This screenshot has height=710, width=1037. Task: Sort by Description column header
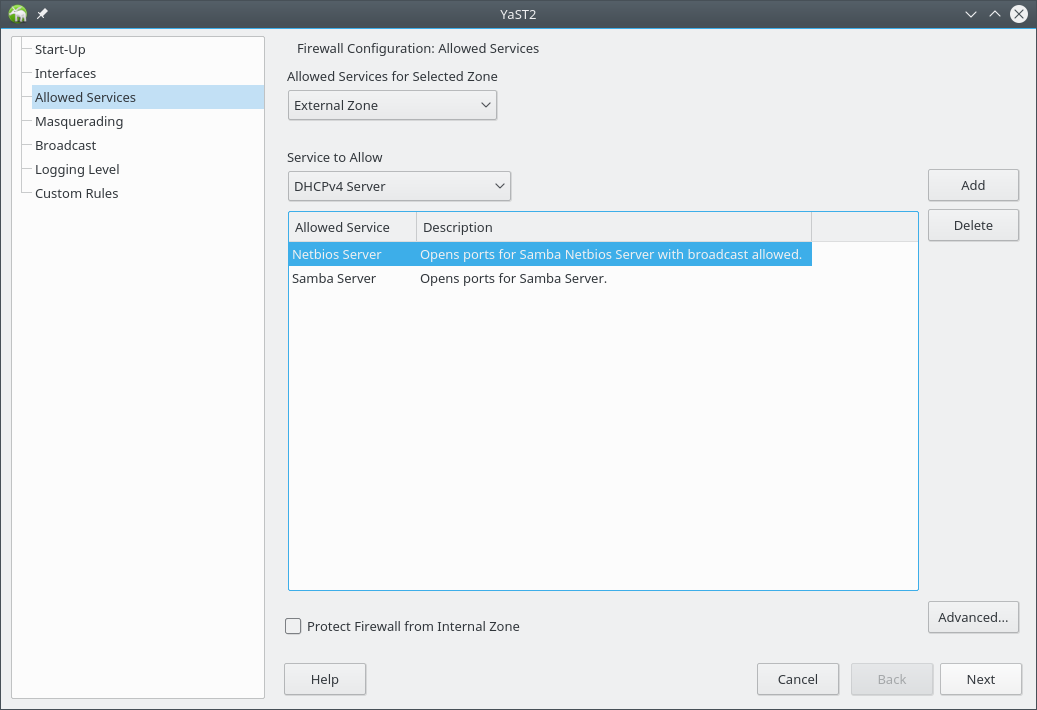coord(614,227)
